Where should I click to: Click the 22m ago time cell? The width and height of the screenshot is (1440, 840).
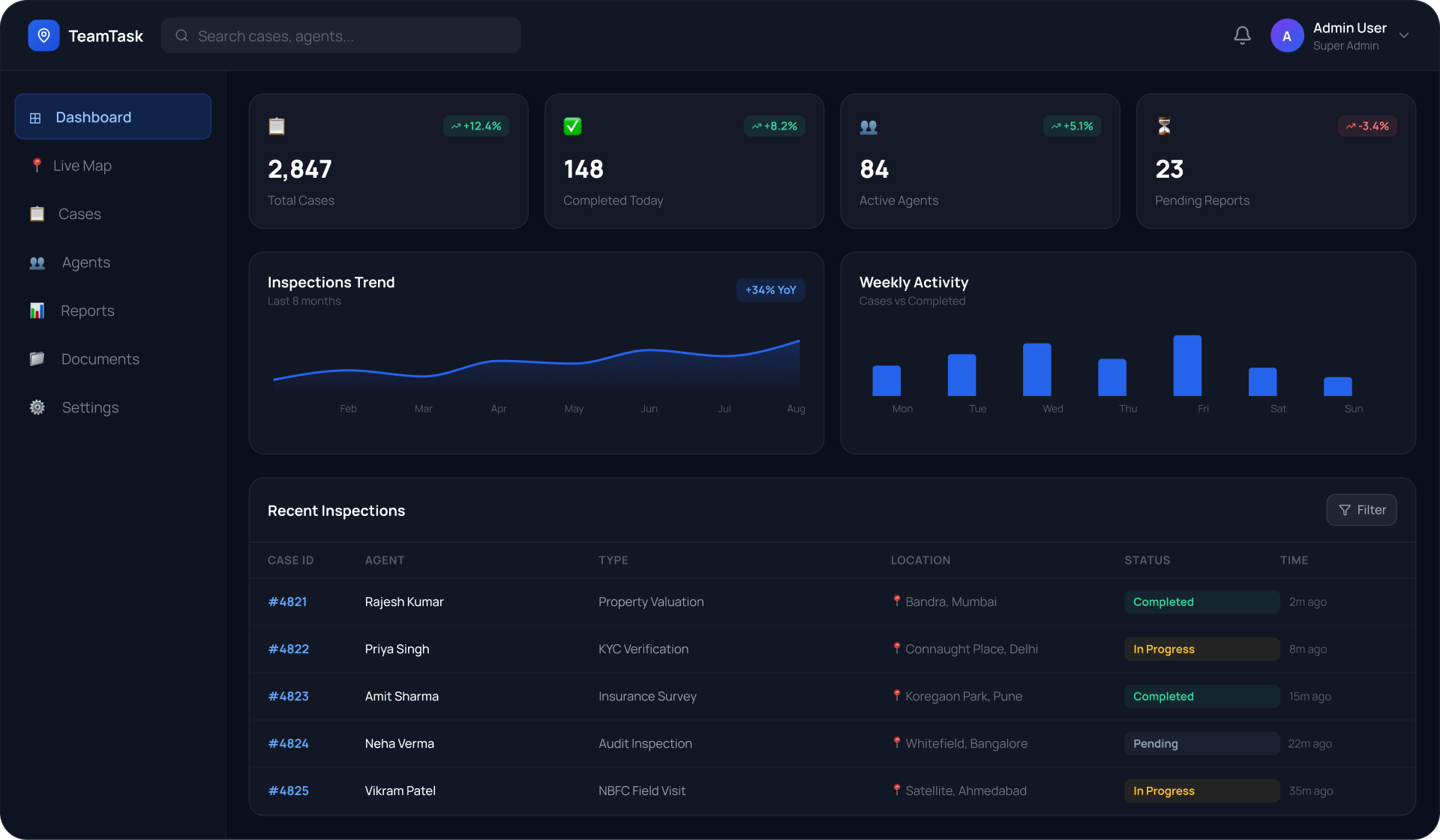coord(1309,743)
